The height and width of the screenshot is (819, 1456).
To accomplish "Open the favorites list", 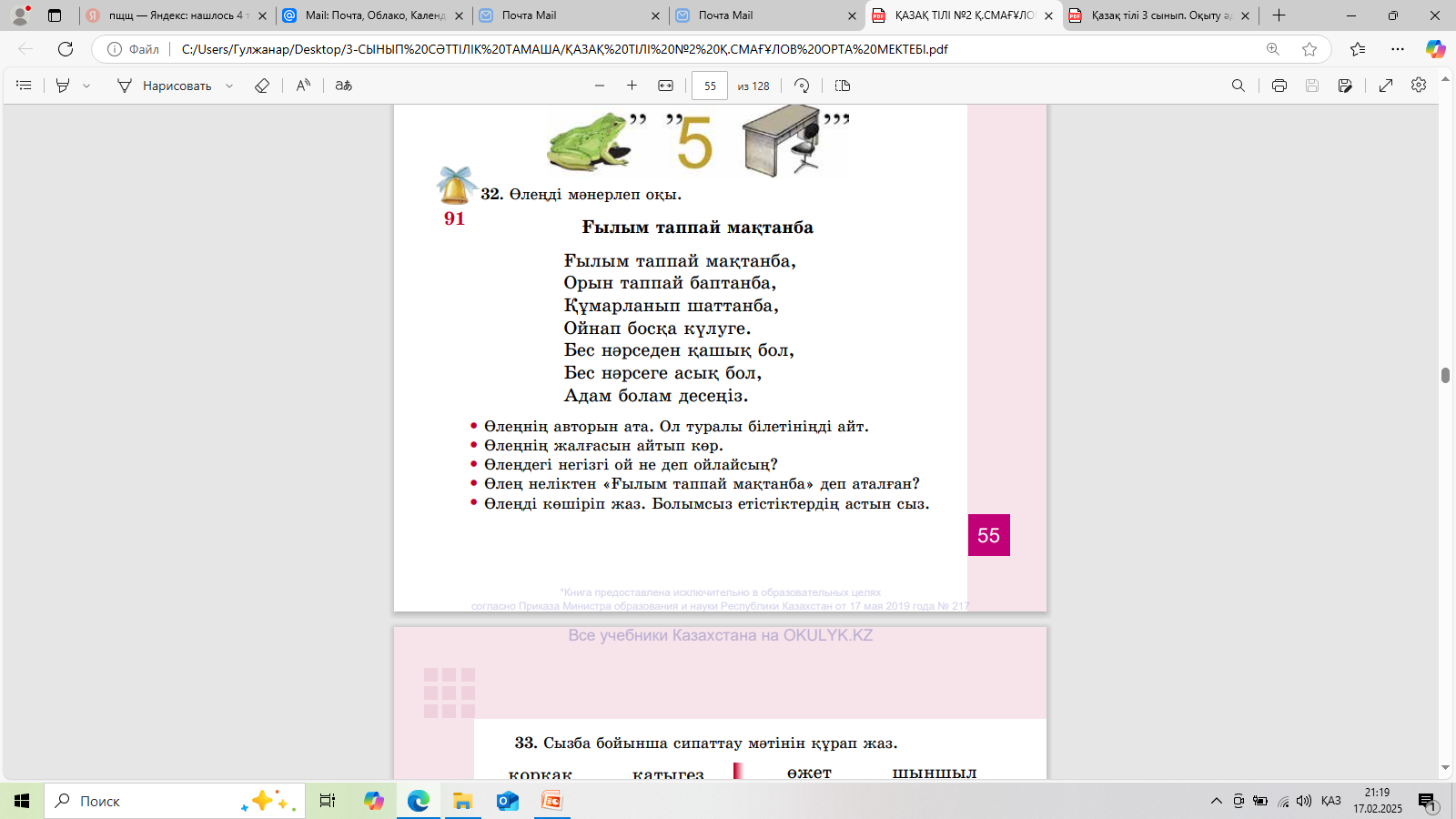I will (1358, 49).
